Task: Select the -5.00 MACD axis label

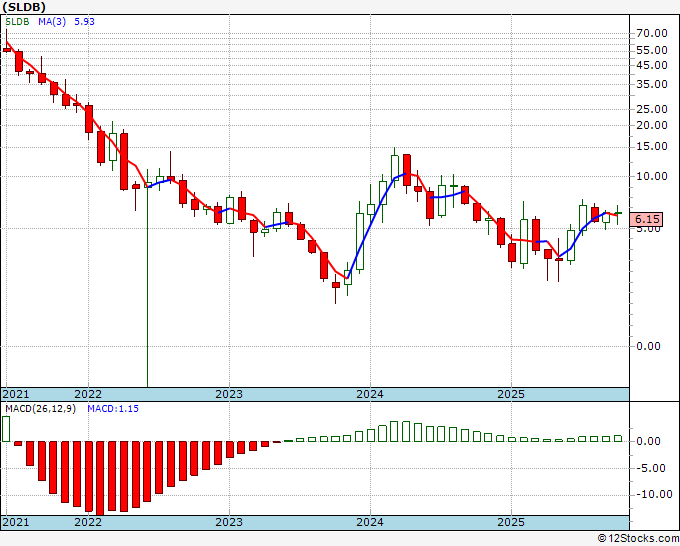Action: point(650,468)
